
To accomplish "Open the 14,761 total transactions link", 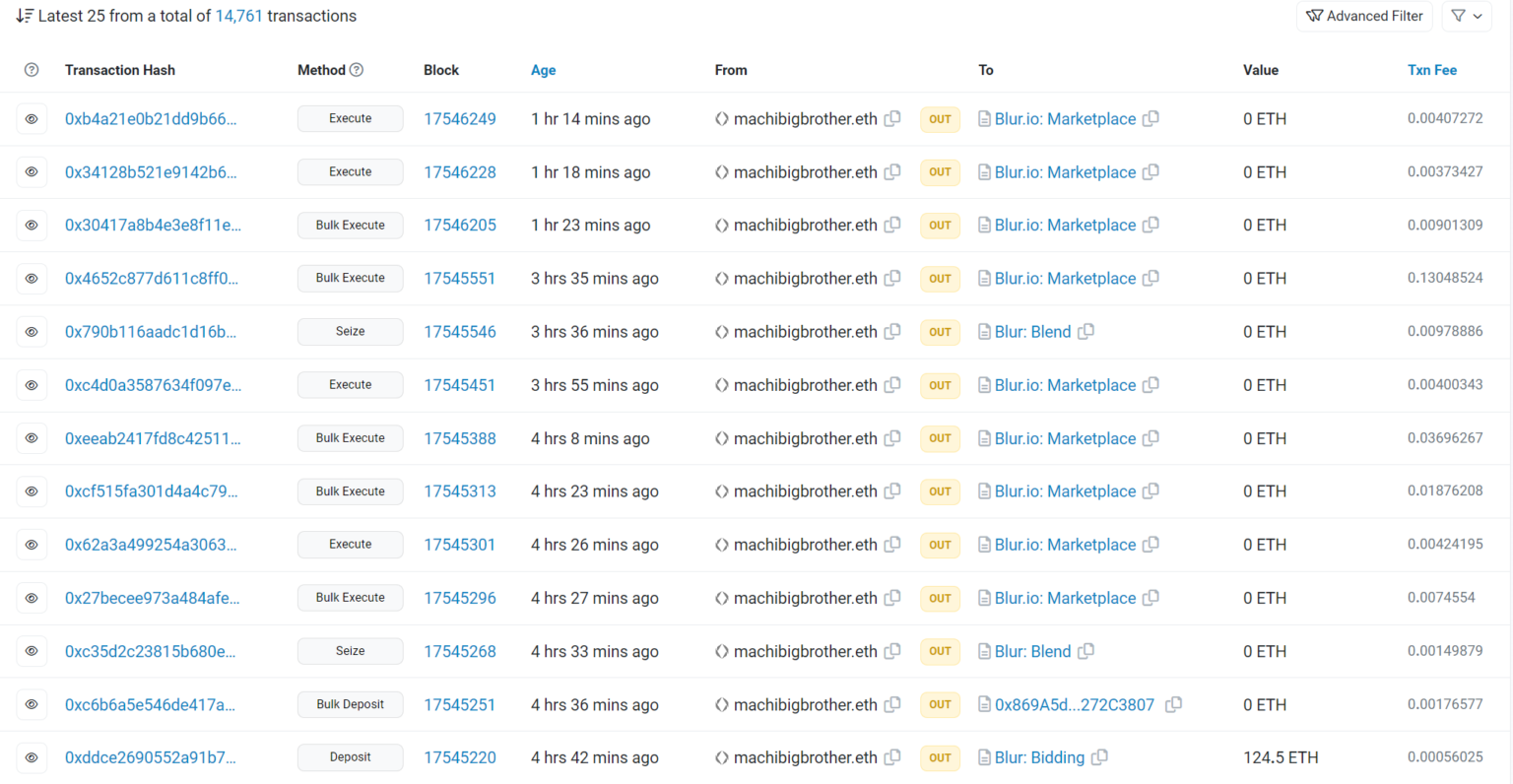I will (238, 16).
